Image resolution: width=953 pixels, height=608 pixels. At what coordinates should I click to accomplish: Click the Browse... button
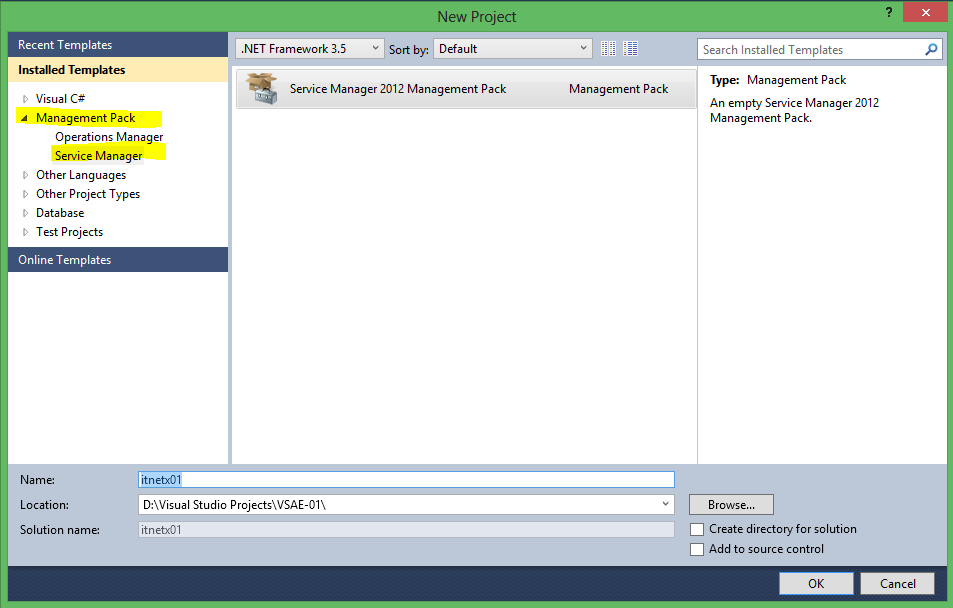tap(732, 505)
